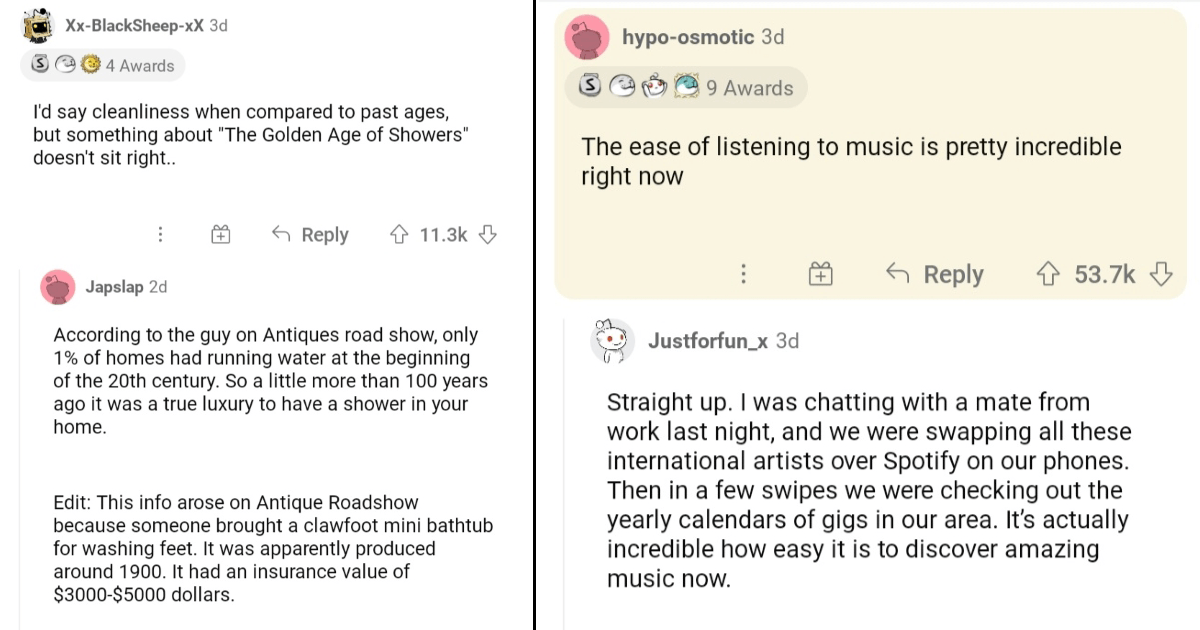Upvote hypo-osmotic's music comment
Image resolution: width=1200 pixels, height=630 pixels.
[1048, 274]
